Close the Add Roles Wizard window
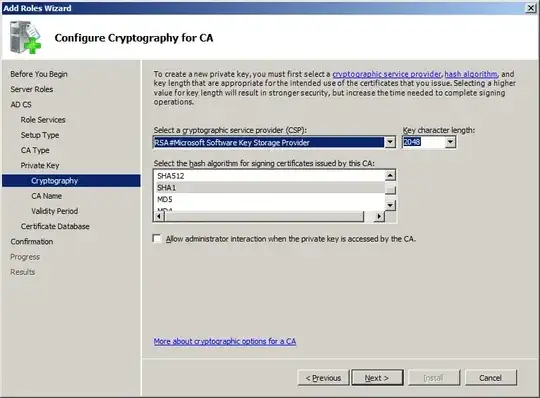Screen dimensions: 540x398 point(531,8)
